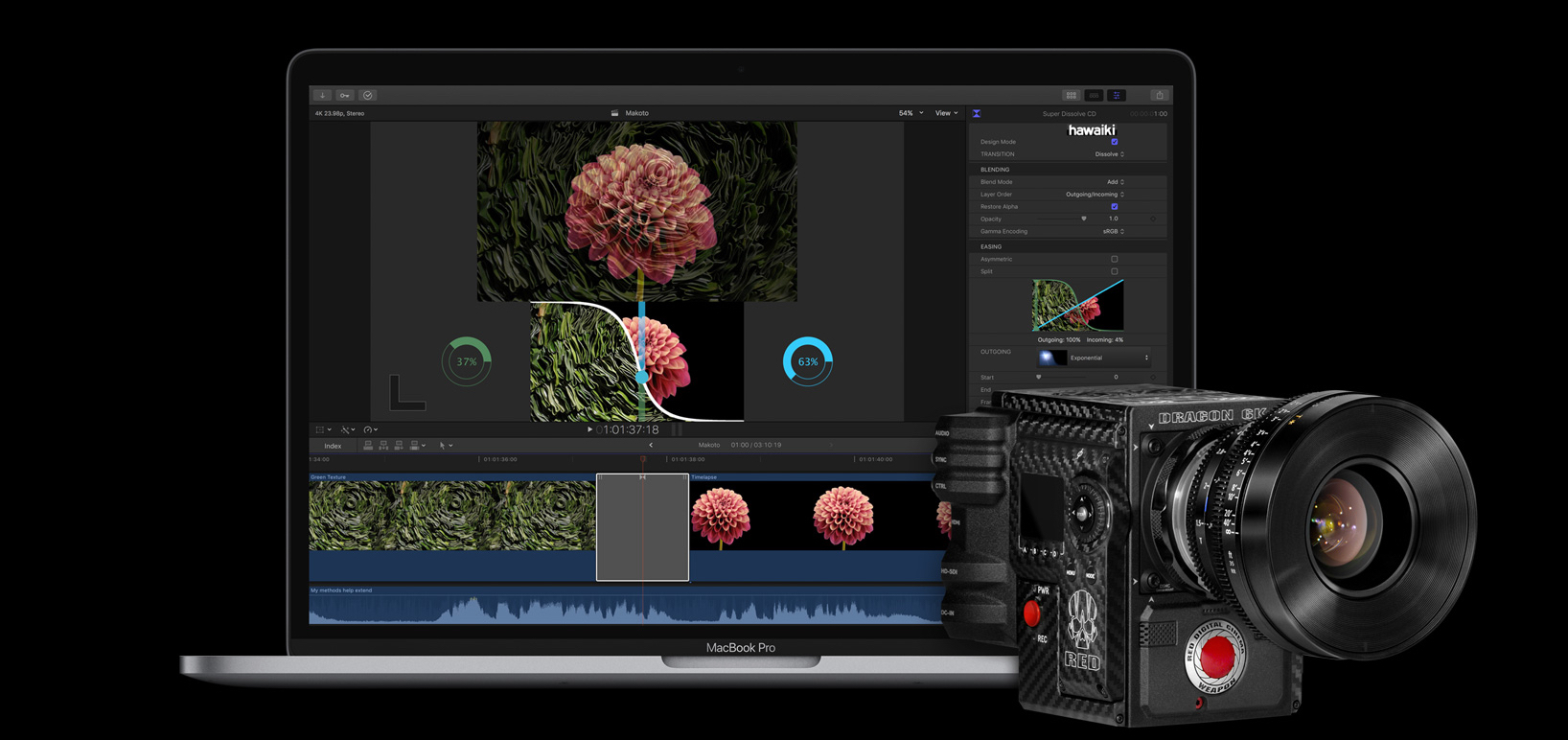Click the Append clip icon

399,446
